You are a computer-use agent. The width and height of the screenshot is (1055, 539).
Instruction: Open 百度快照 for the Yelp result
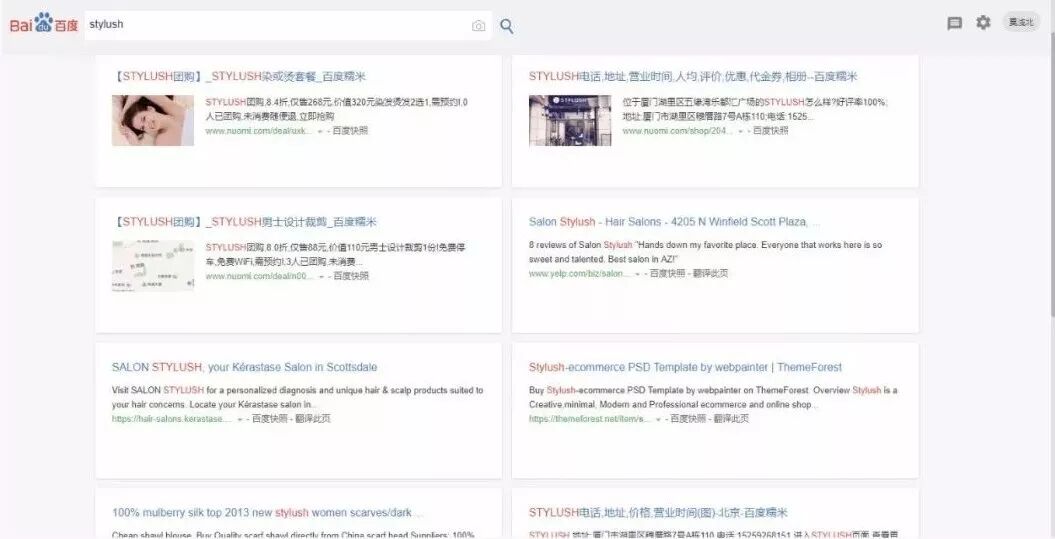[x=667, y=273]
